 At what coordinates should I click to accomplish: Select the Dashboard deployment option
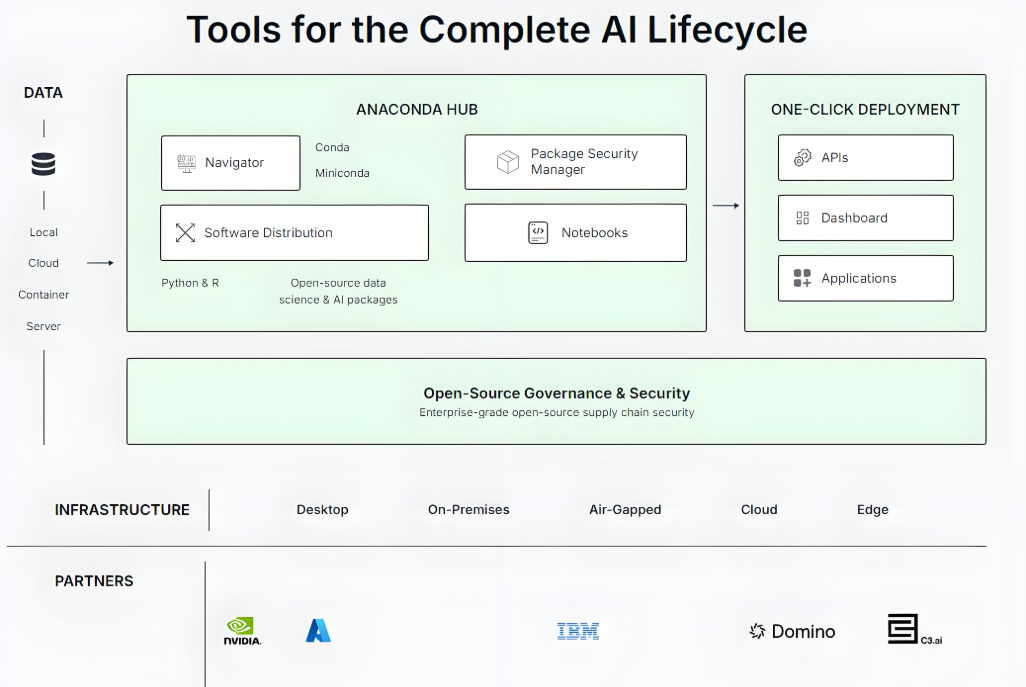click(866, 218)
